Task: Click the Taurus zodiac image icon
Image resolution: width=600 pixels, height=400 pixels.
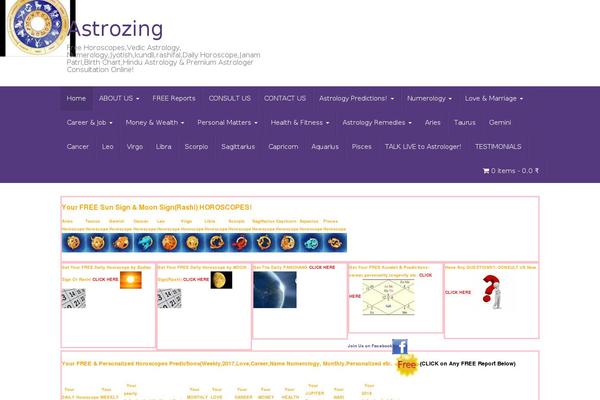Action: point(97,242)
